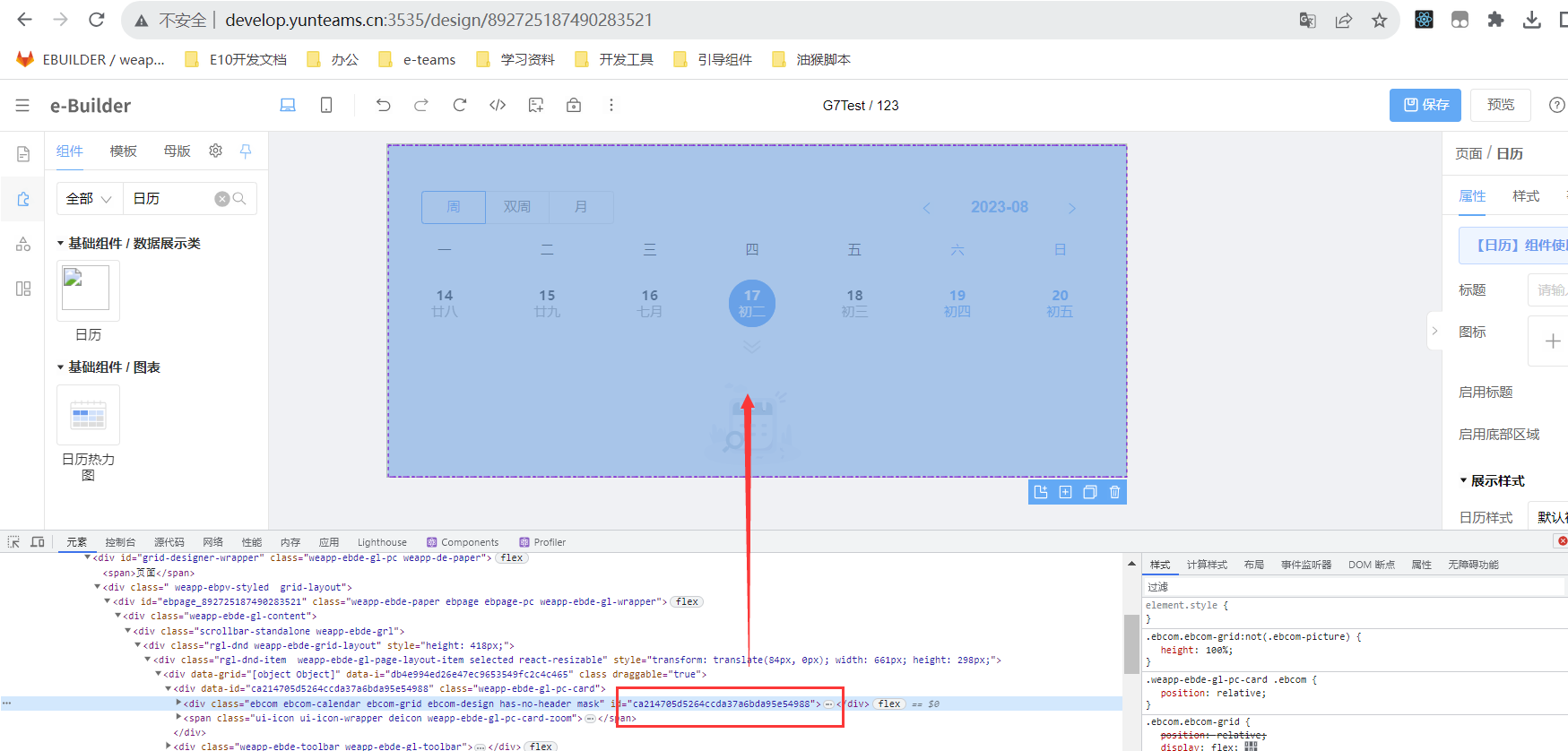Collapse the 基础组件 / 图表 section

click(60, 367)
